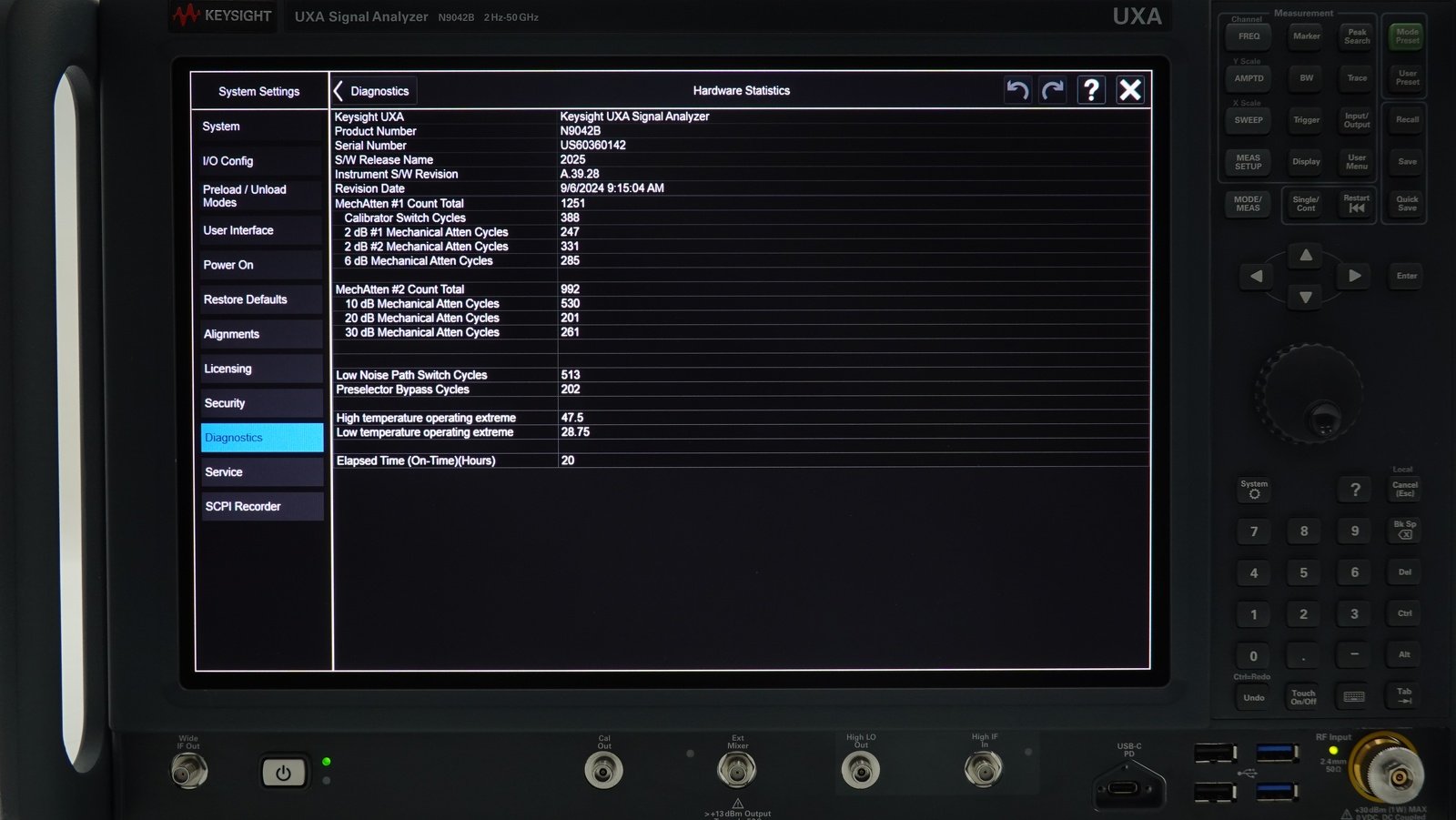The height and width of the screenshot is (820, 1456).
Task: Tap the Tab arrow key
Action: (1404, 696)
